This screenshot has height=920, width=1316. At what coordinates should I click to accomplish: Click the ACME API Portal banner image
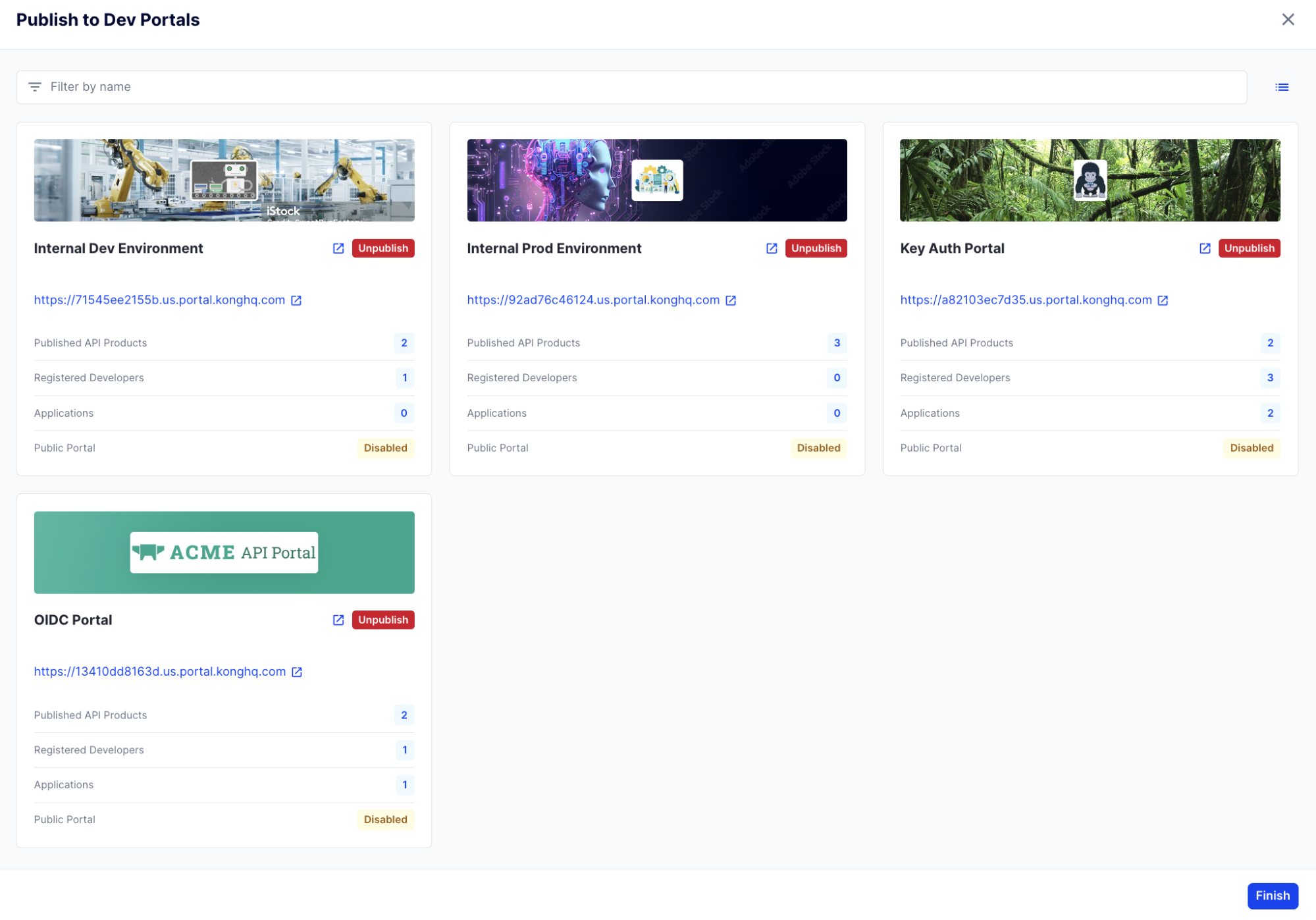tap(224, 553)
